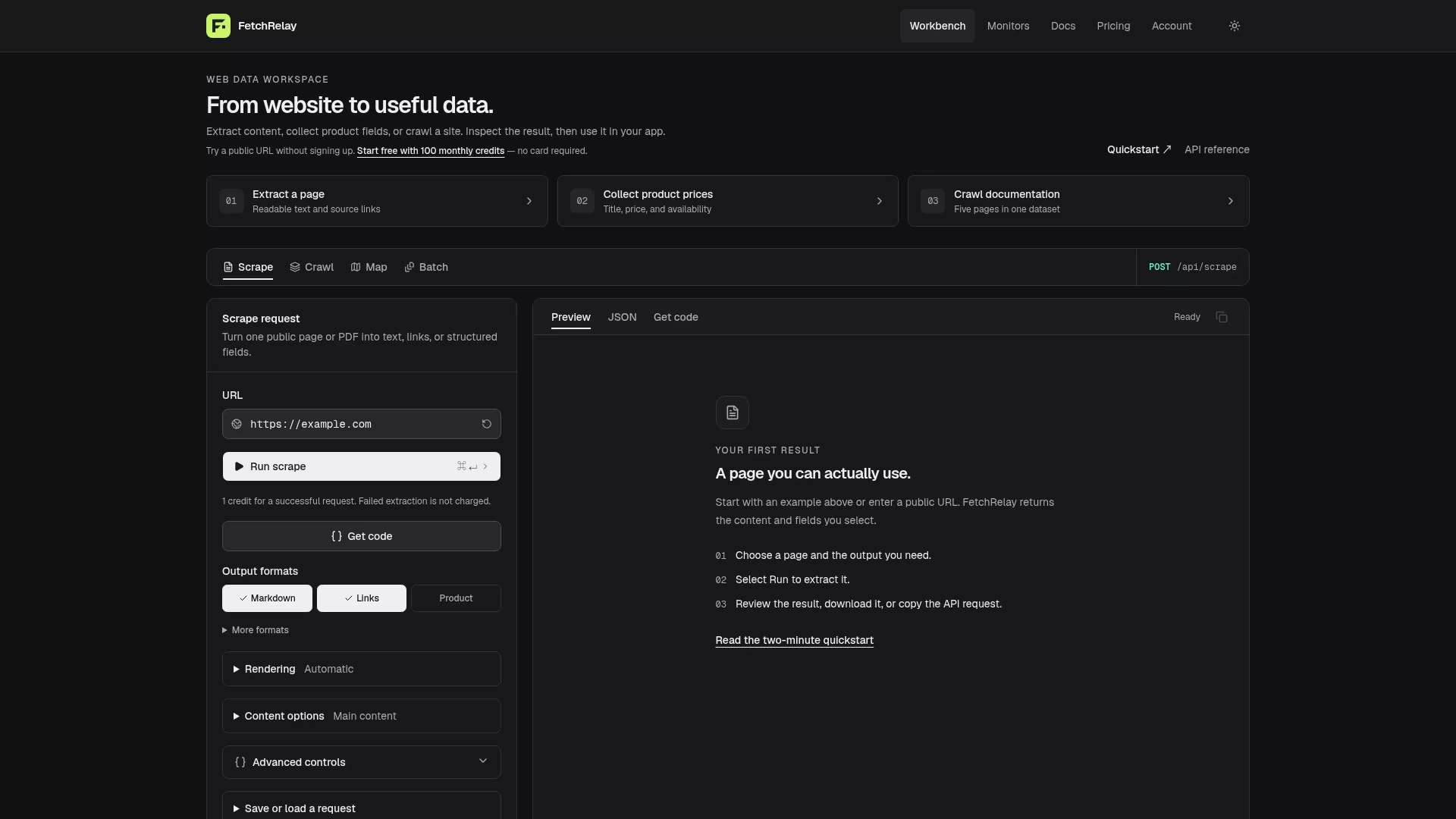Enable the Product output format

pyautogui.click(x=456, y=598)
